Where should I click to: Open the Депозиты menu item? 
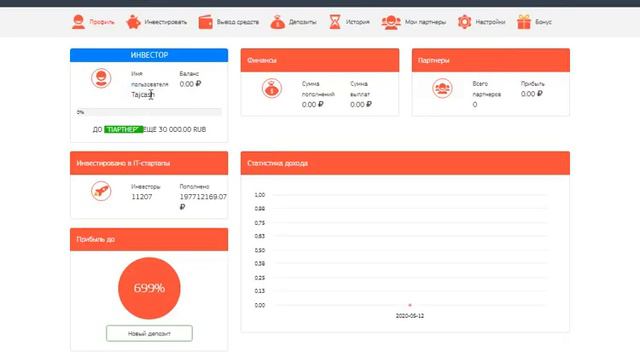coord(302,22)
